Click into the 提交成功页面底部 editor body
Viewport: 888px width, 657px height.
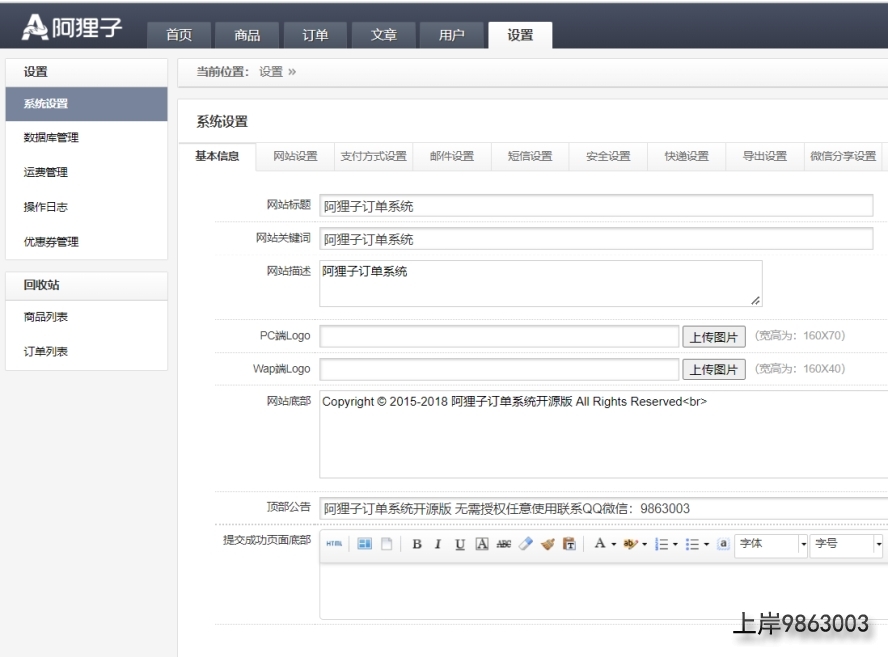604,591
